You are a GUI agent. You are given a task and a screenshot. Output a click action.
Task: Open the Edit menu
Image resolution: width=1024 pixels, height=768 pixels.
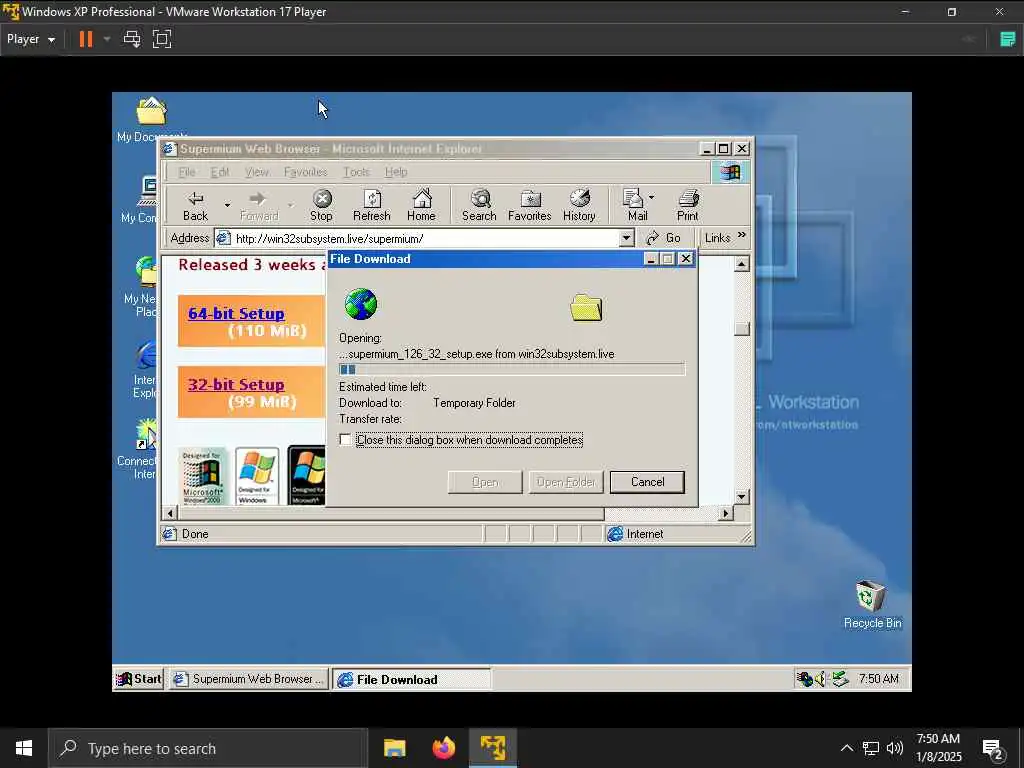tap(219, 172)
